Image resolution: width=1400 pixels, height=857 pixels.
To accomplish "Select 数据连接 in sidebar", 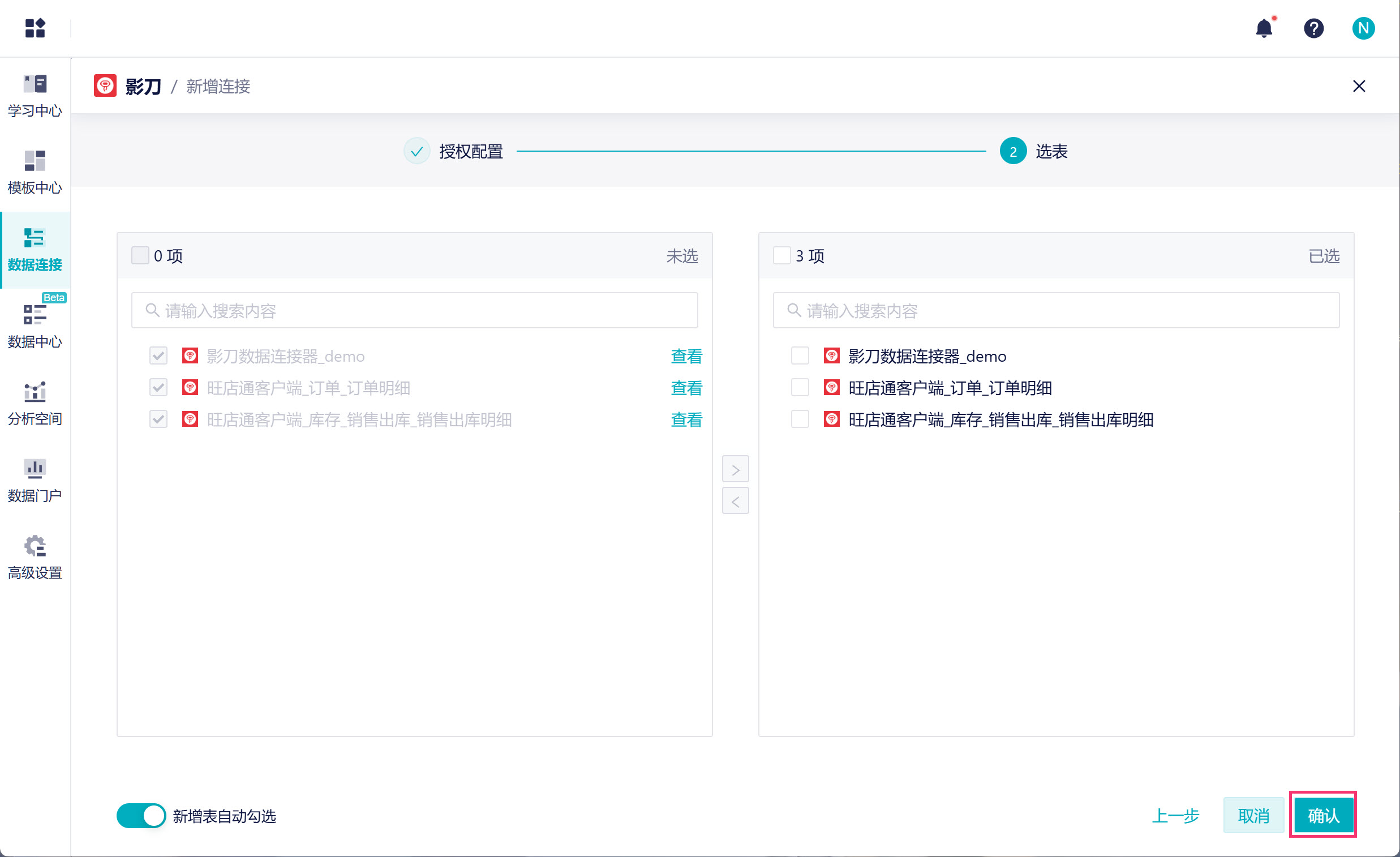I will tap(35, 250).
